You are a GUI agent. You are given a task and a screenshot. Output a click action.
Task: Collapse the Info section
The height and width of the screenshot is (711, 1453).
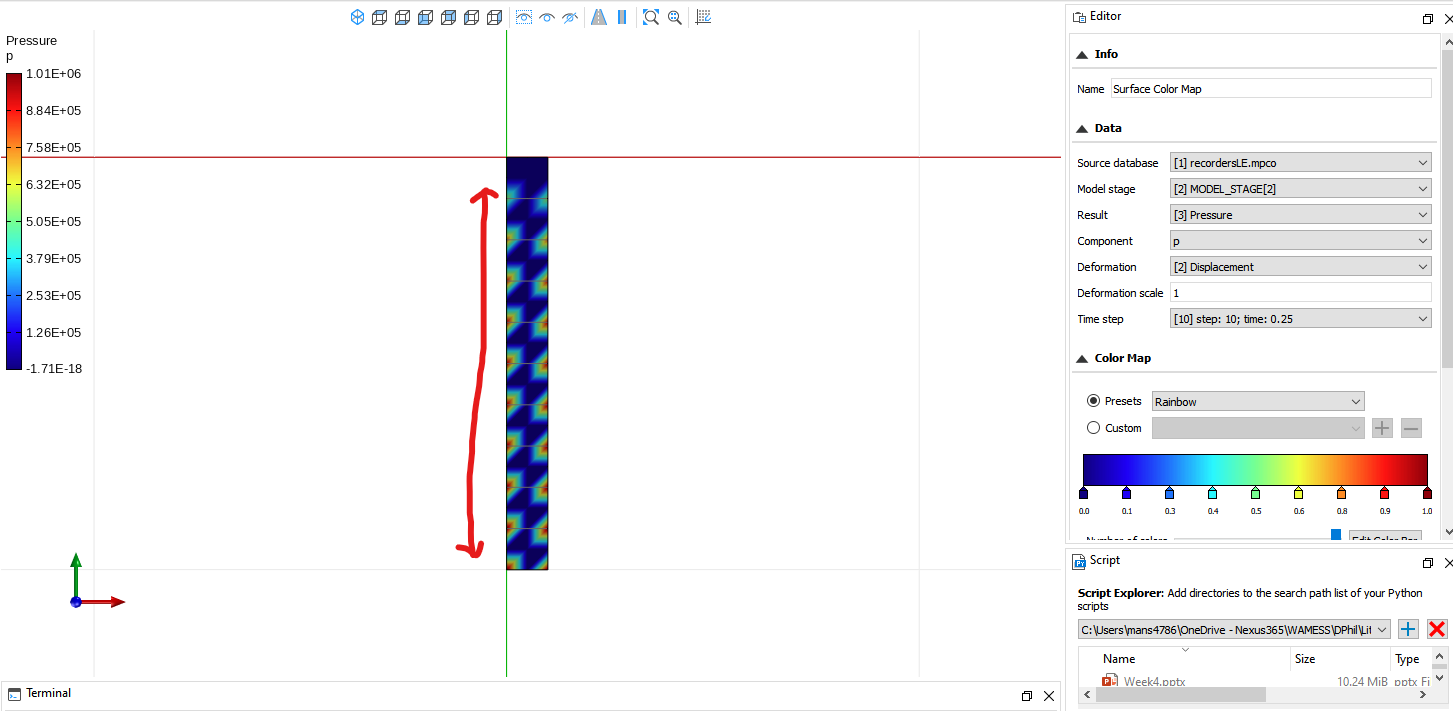1082,55
